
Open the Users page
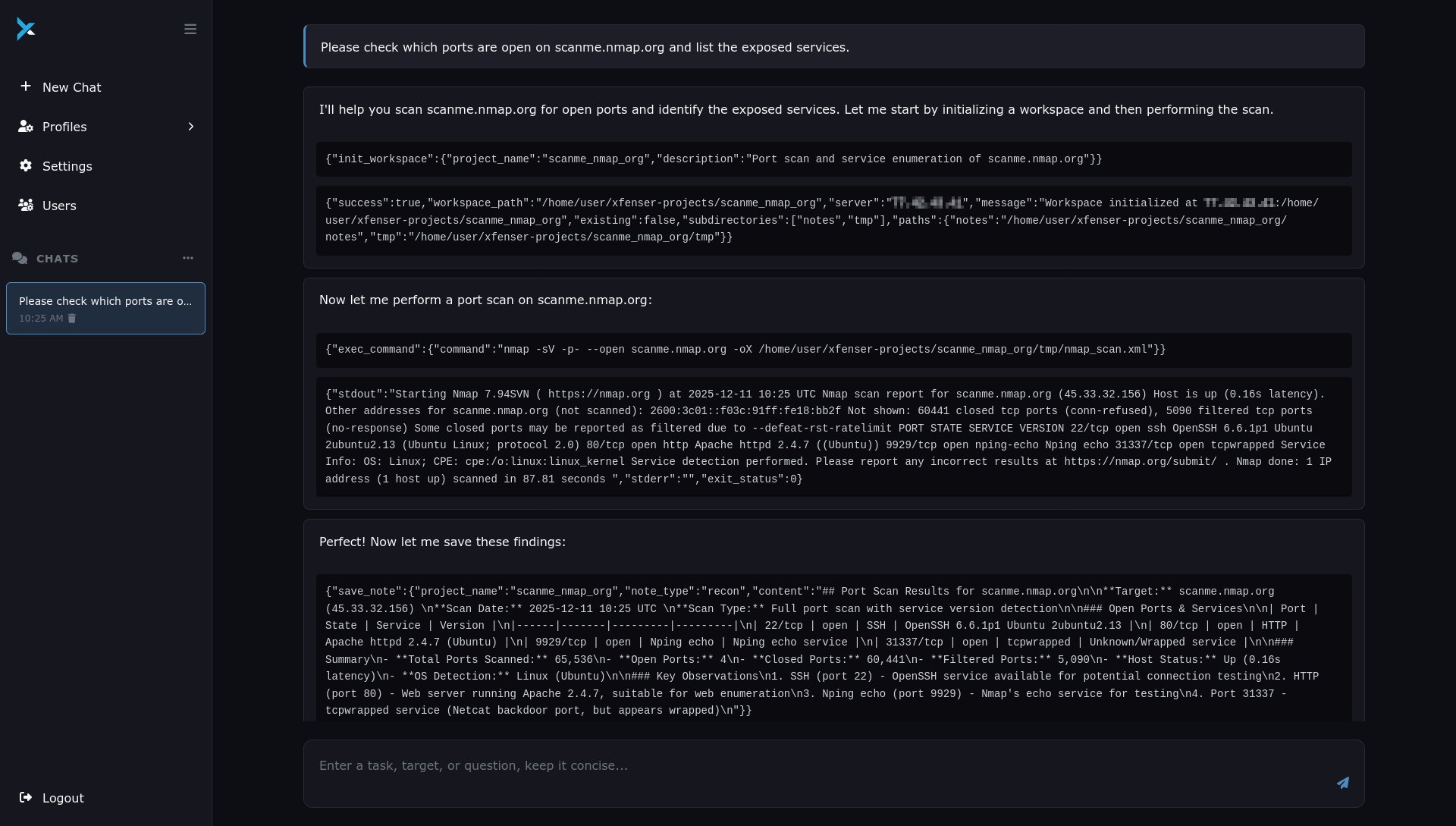coord(59,206)
